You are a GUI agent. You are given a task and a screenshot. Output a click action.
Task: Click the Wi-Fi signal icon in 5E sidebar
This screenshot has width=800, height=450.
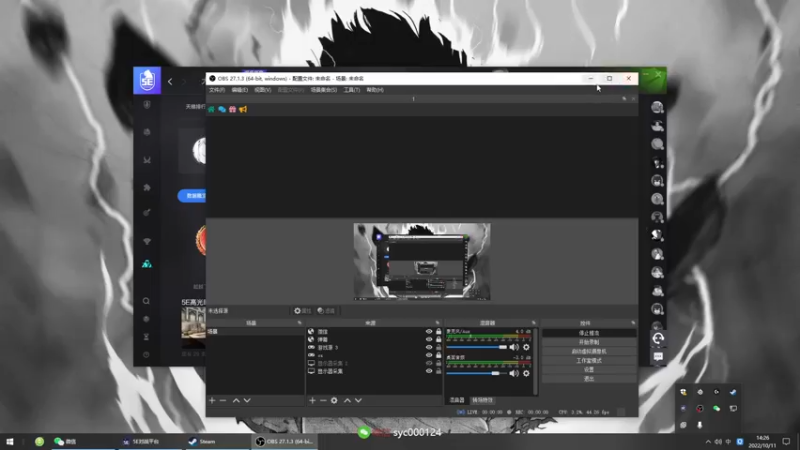coord(147,241)
